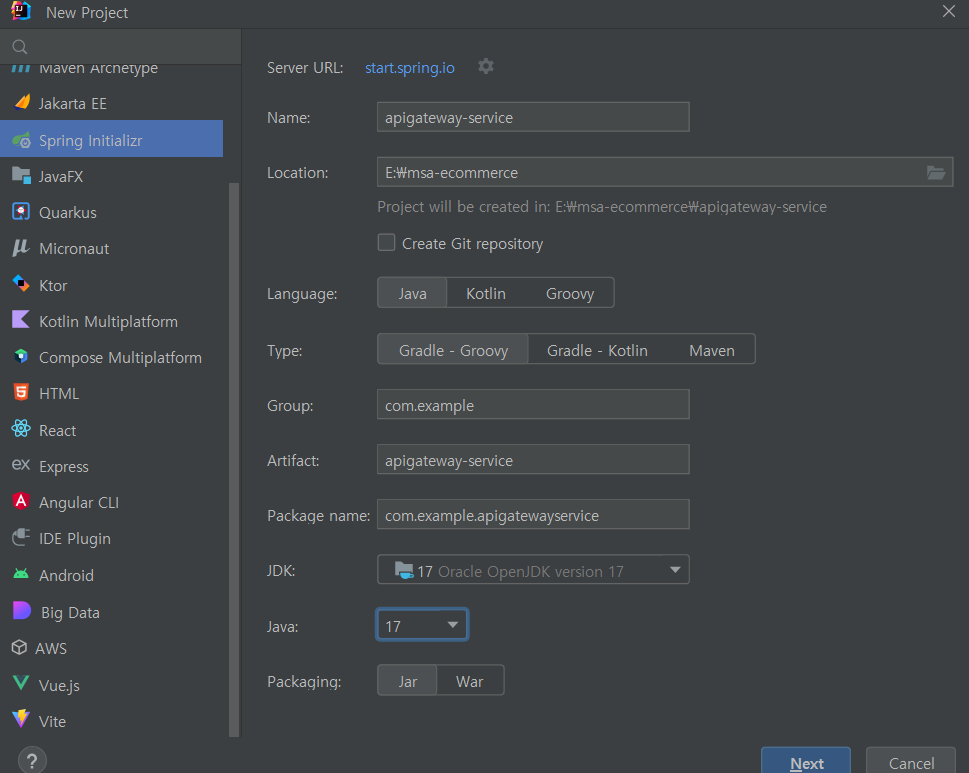Image resolution: width=969 pixels, height=773 pixels.
Task: Click the Group input field
Action: (x=533, y=404)
